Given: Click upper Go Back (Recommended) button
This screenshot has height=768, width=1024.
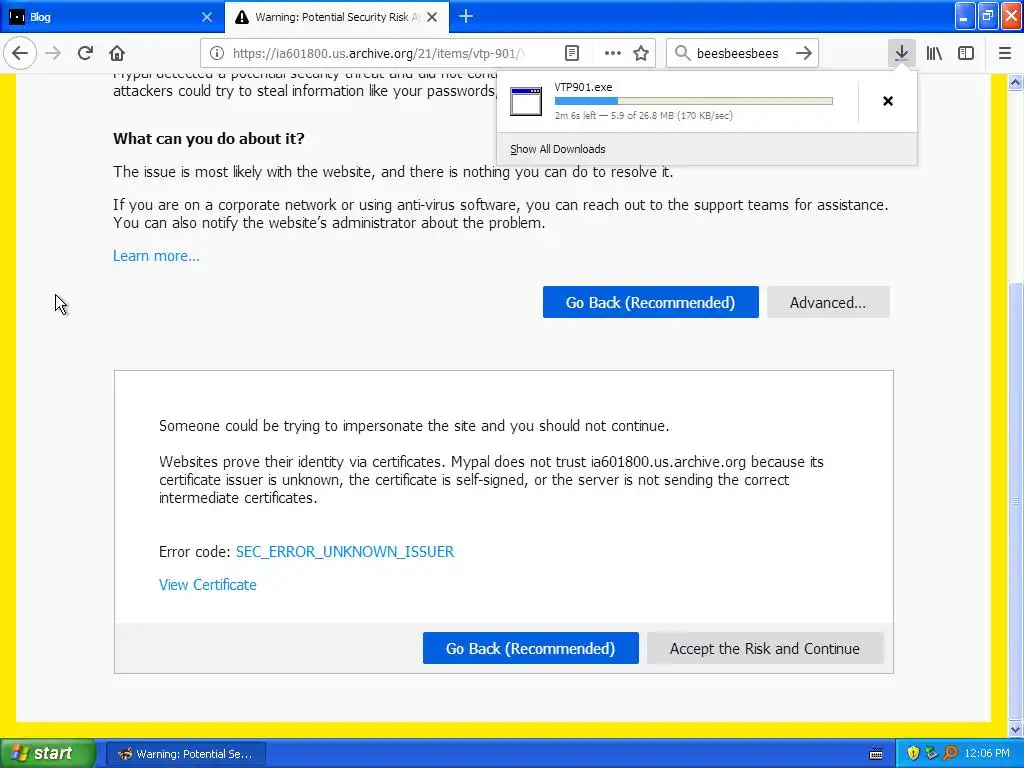Looking at the screenshot, I should [650, 302].
